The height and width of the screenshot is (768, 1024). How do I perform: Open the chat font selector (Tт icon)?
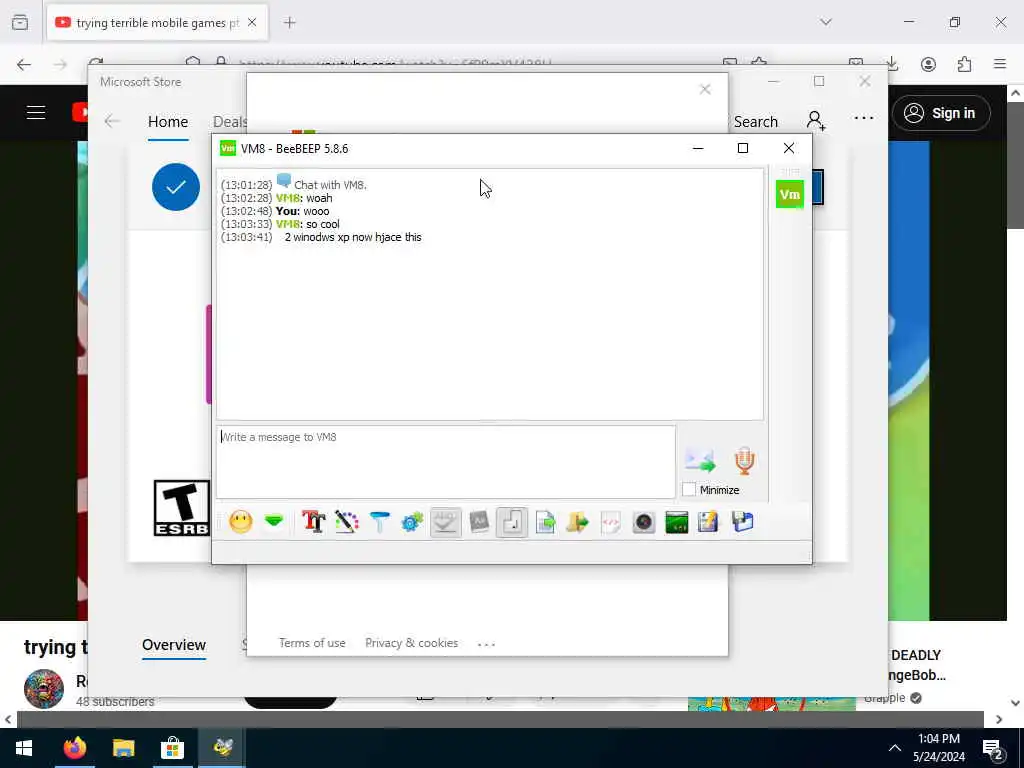coord(313,522)
